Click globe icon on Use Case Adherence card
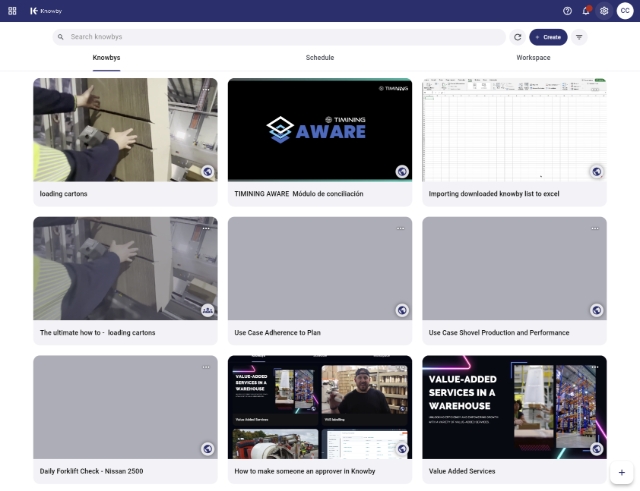This screenshot has width=640, height=491. click(x=402, y=311)
